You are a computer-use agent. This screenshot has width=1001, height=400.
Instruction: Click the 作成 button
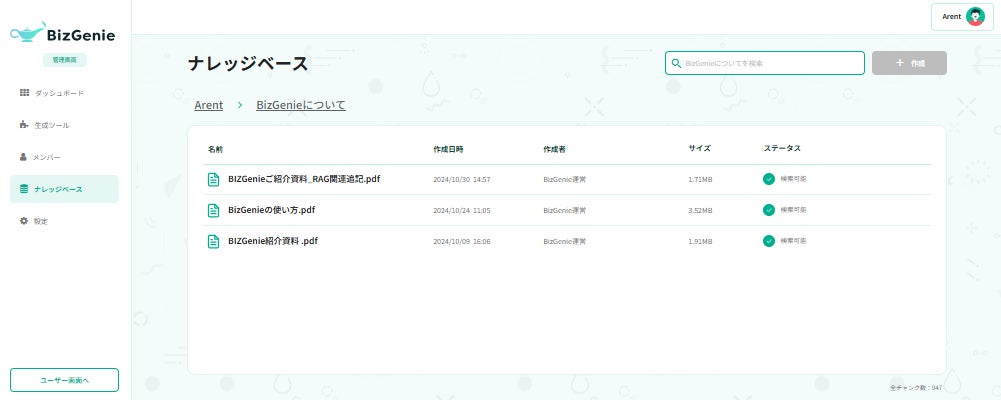(x=909, y=63)
